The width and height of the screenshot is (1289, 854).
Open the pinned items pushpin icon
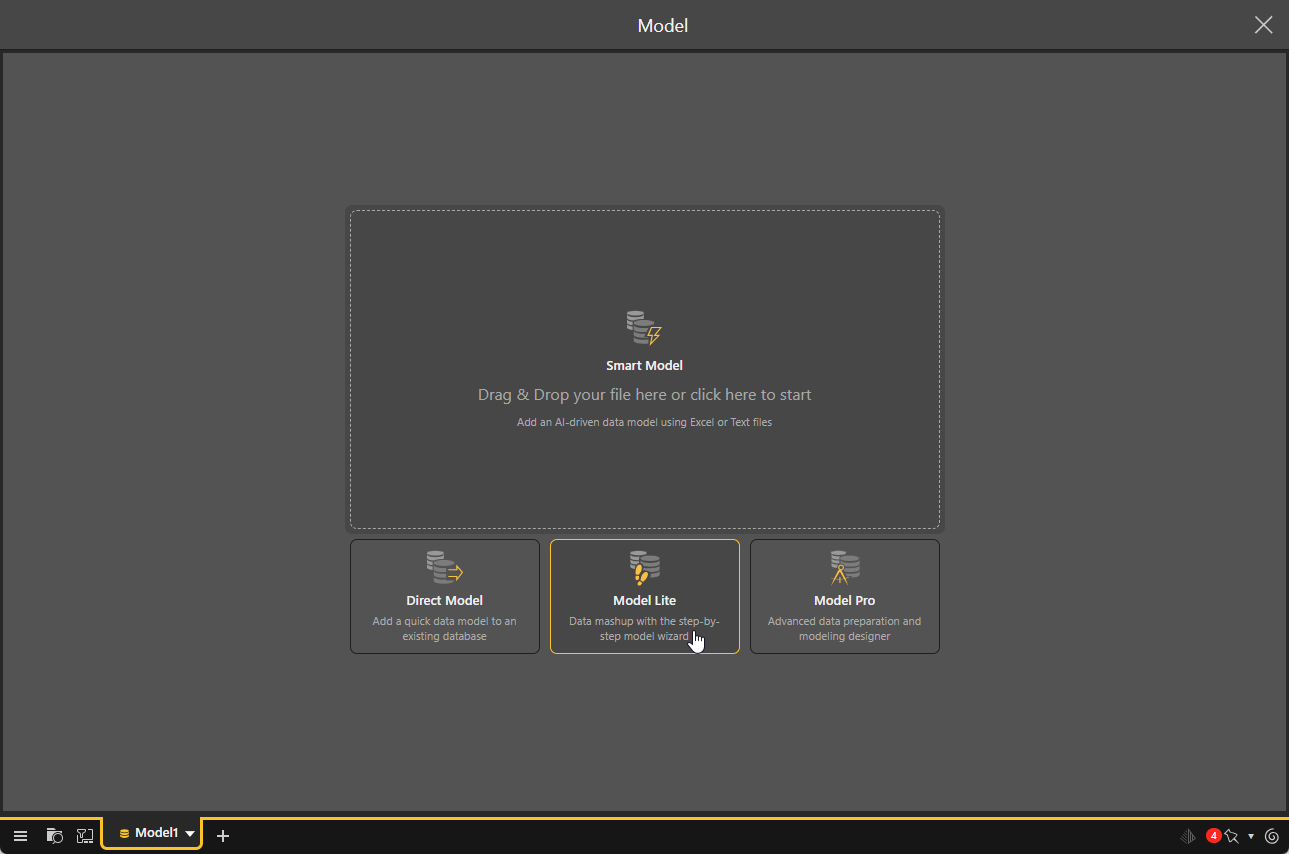pyautogui.click(x=1232, y=836)
